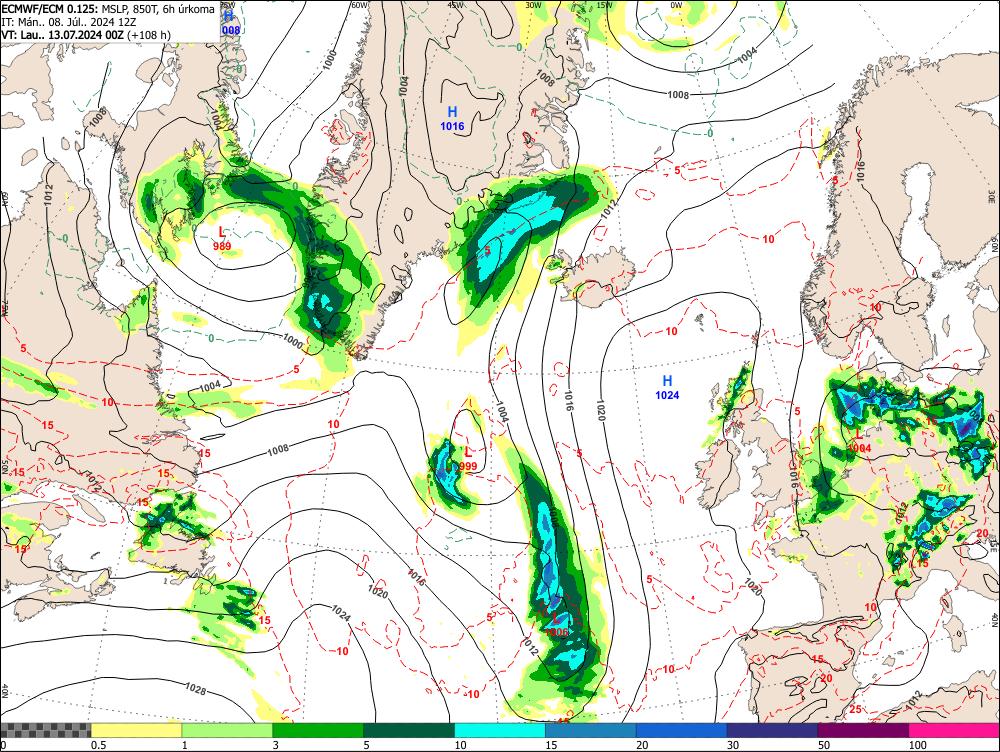
Task: Pick the pink above-100 legend swatch
Action: point(954,730)
